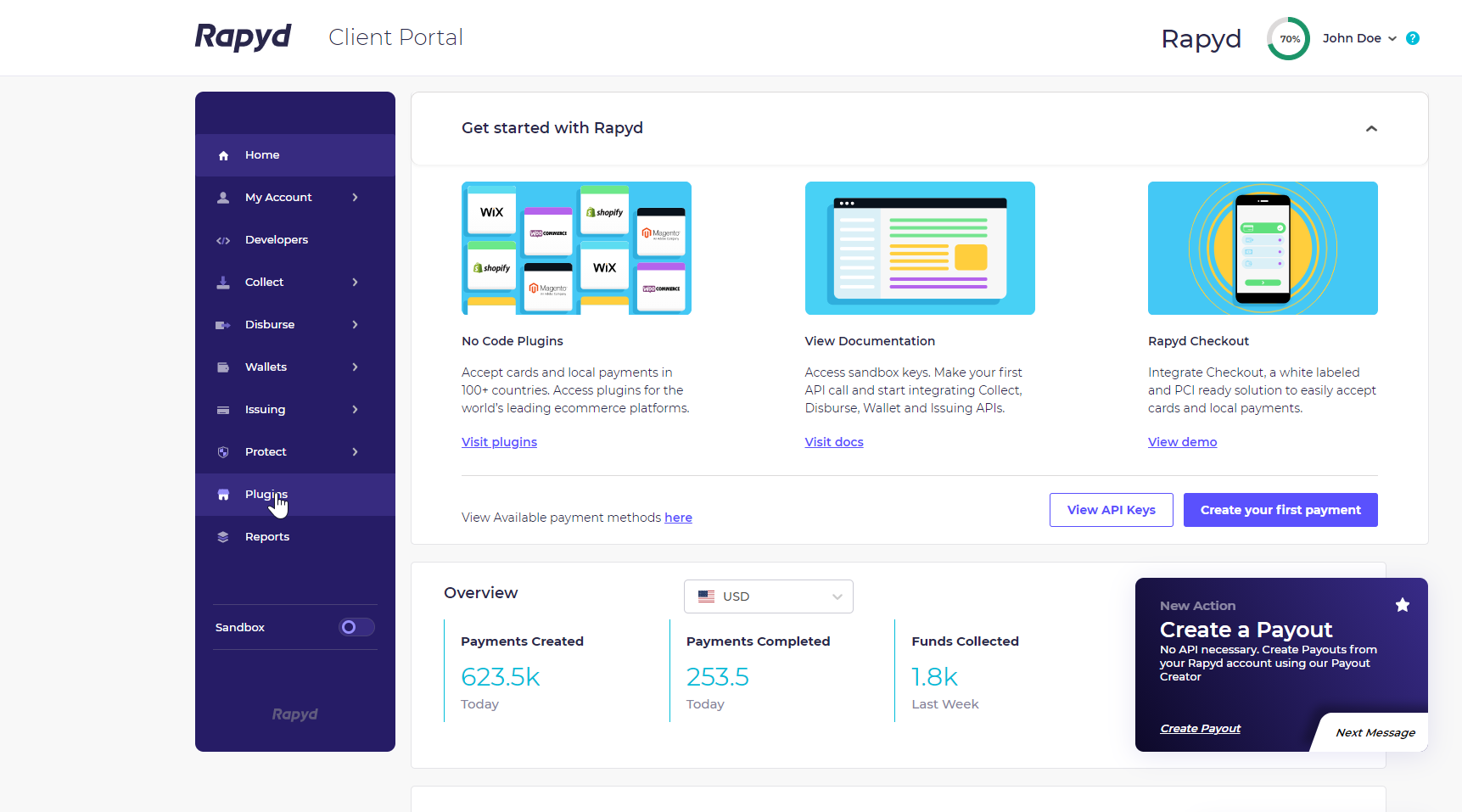
Task: Click the Rapyd Checkout phone thumbnail
Action: (1263, 248)
